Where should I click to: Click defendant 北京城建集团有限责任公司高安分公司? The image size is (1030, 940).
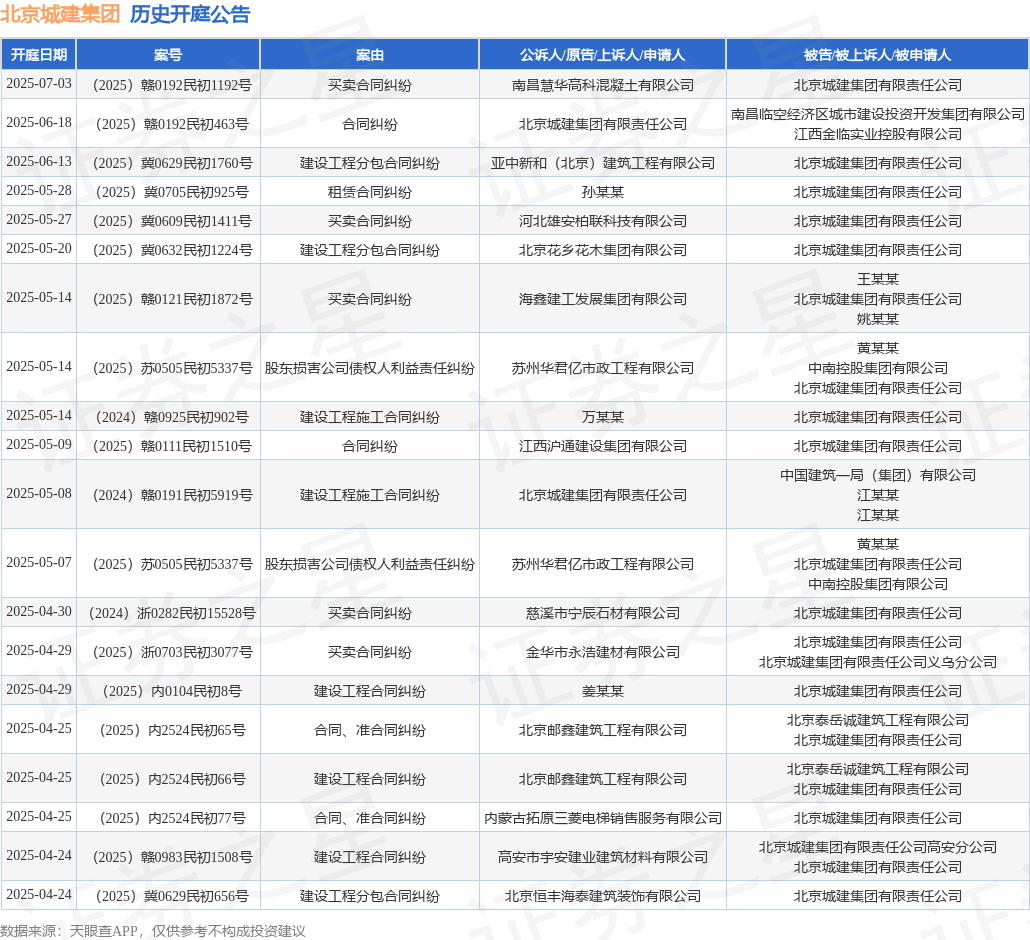click(878, 847)
